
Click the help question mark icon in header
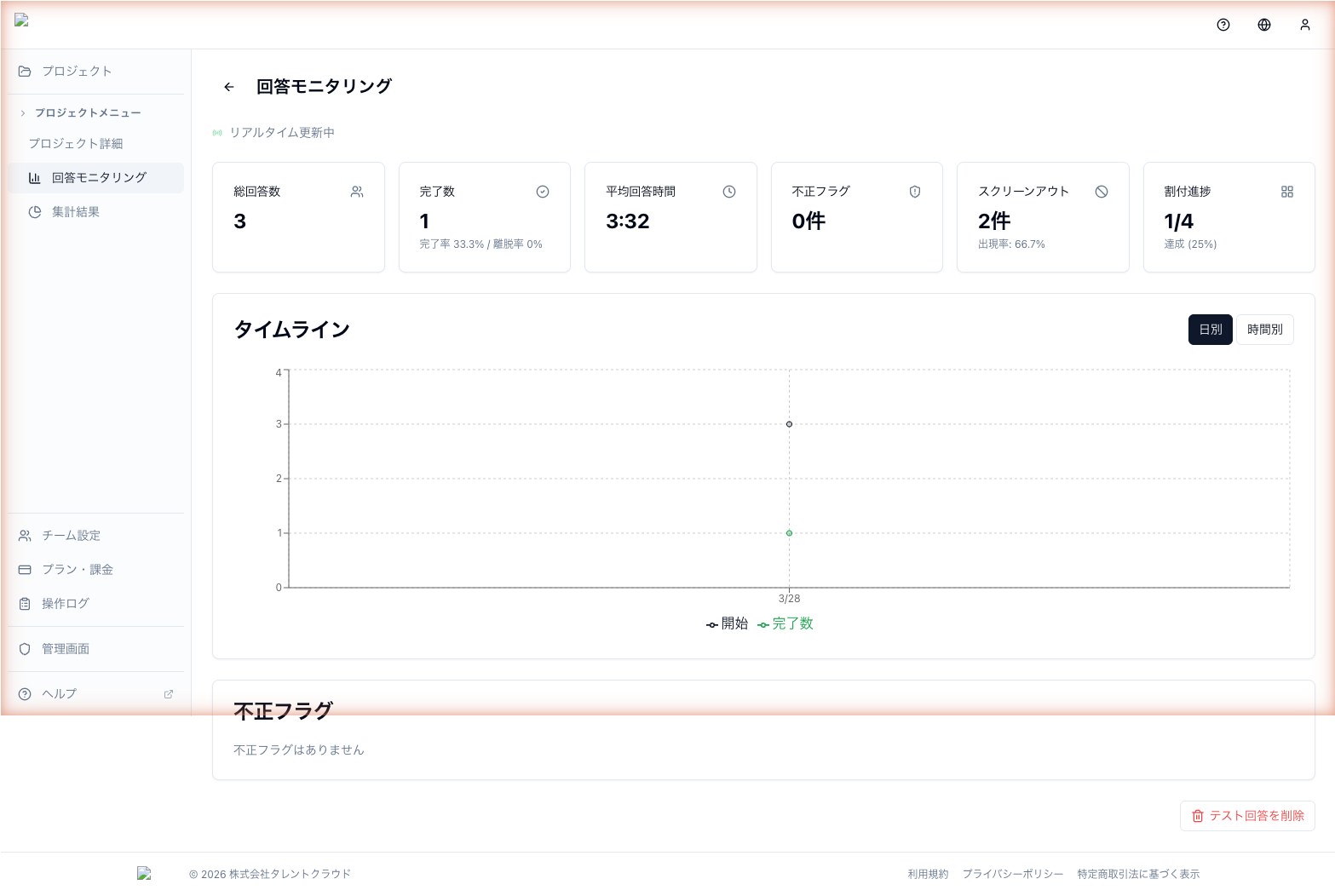coord(1223,25)
